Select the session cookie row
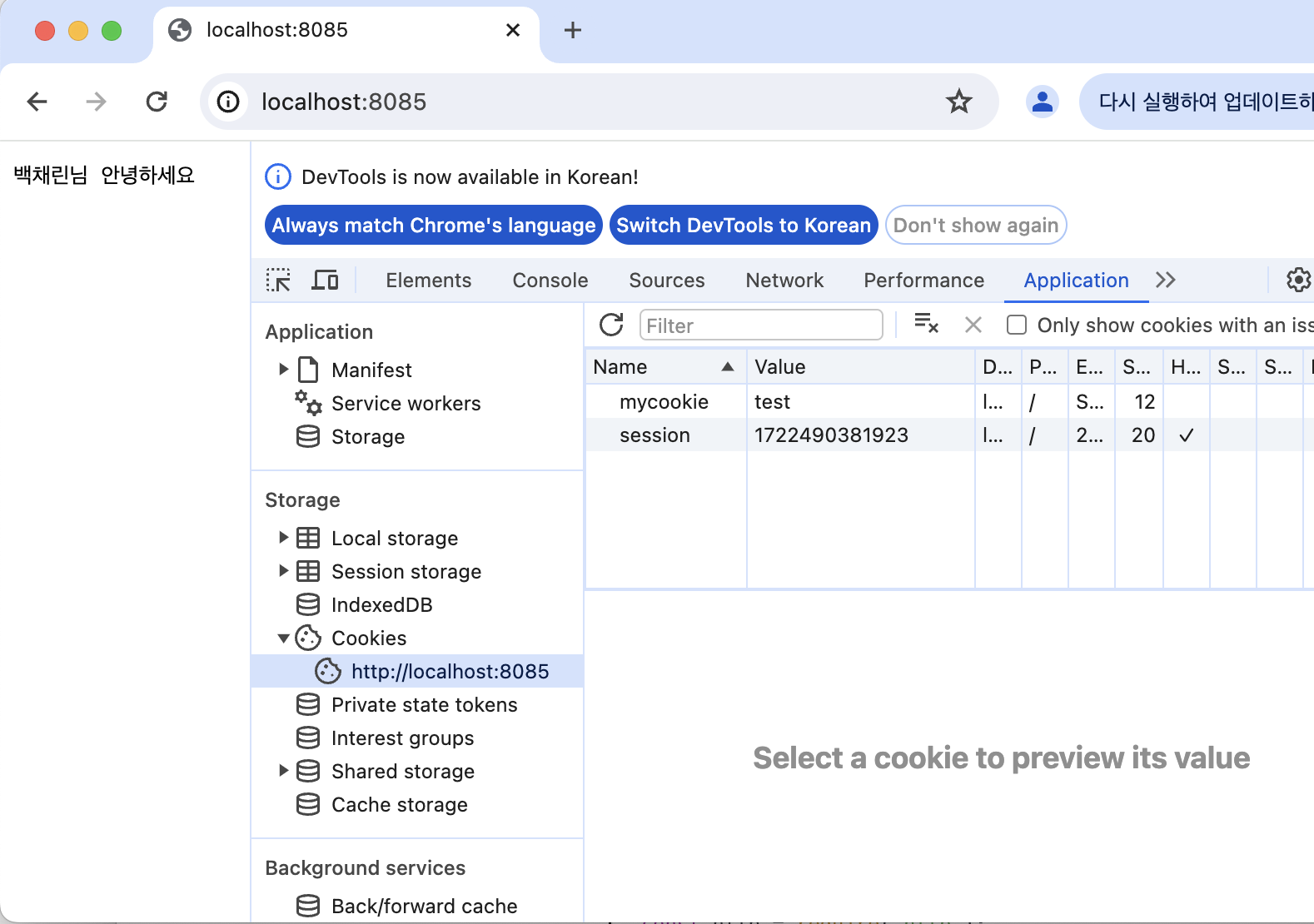 click(x=949, y=435)
